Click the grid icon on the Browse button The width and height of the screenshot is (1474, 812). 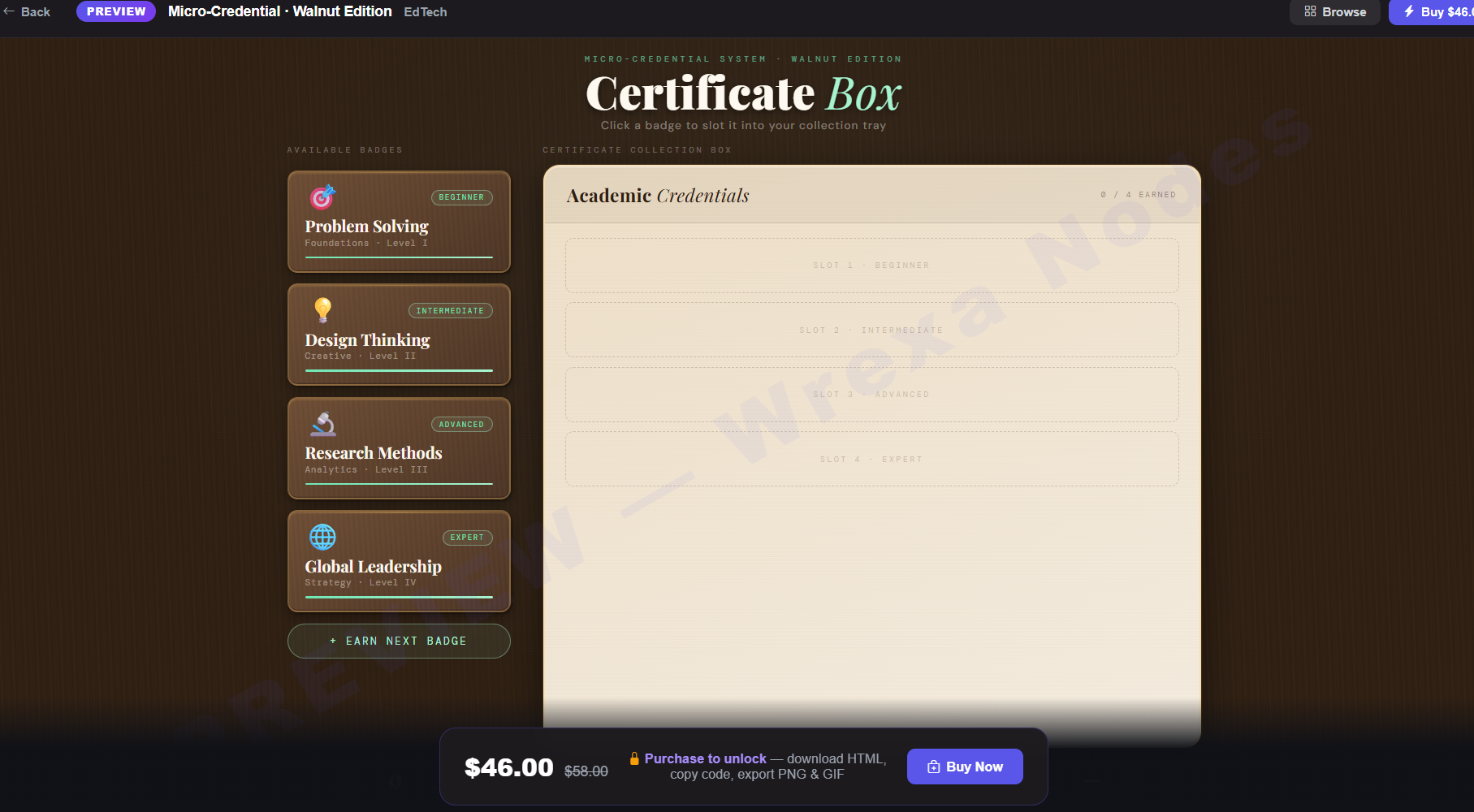[1308, 11]
